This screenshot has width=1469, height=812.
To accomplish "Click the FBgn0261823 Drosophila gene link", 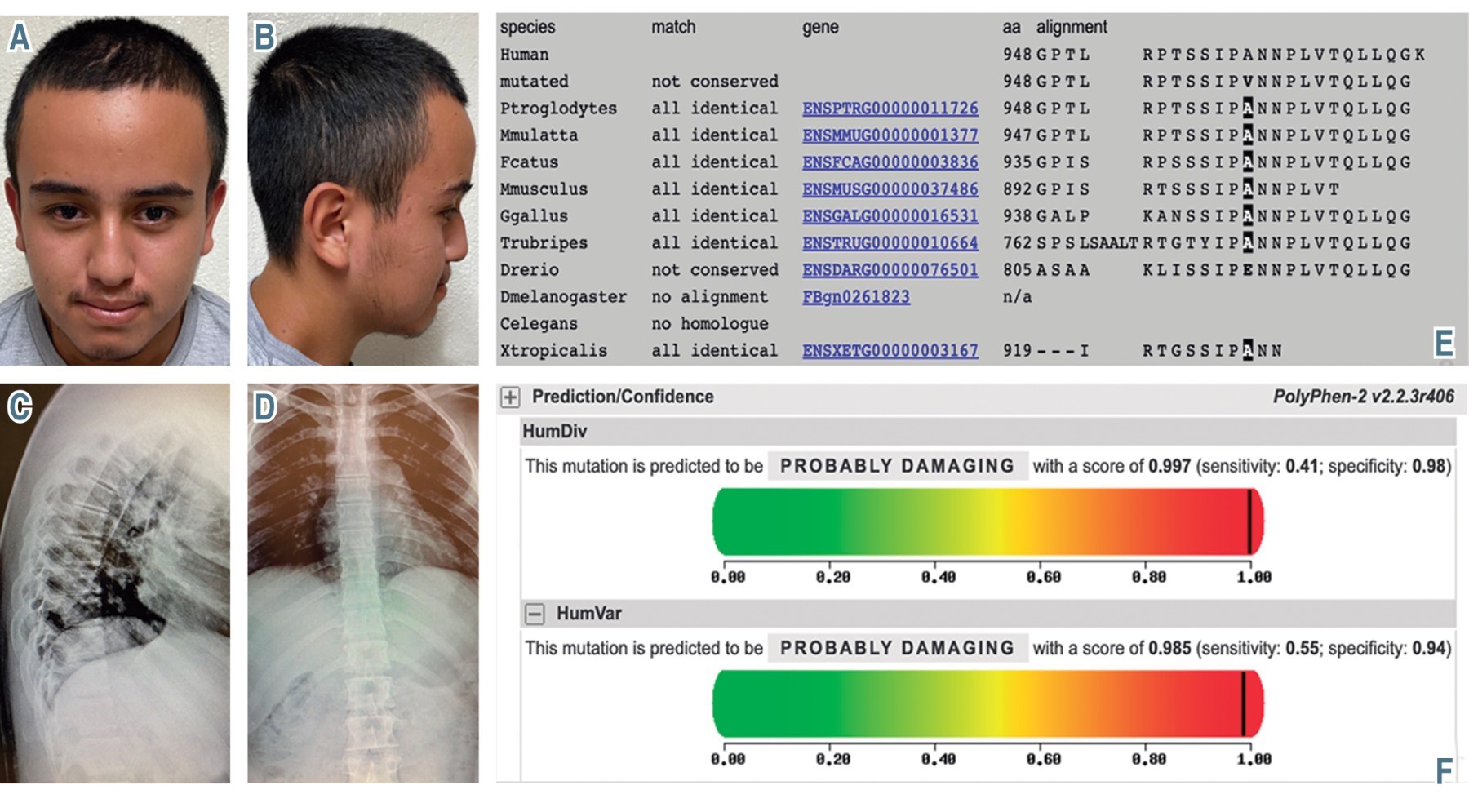I will 855,297.
